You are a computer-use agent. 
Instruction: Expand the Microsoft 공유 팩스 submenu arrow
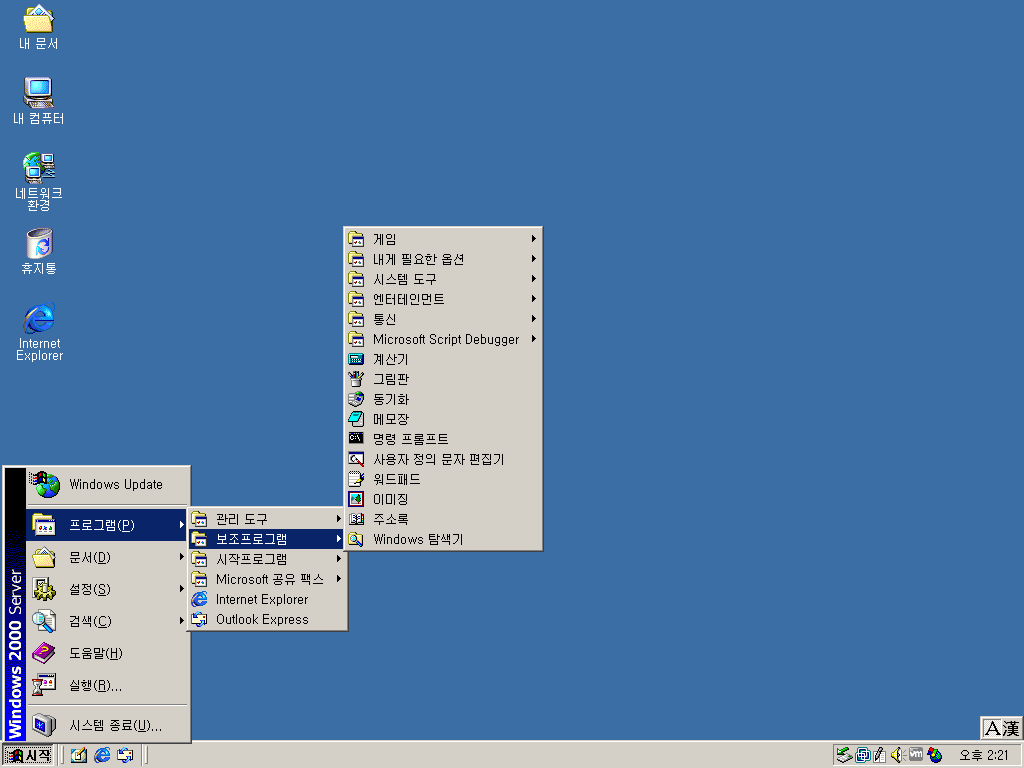pos(338,579)
